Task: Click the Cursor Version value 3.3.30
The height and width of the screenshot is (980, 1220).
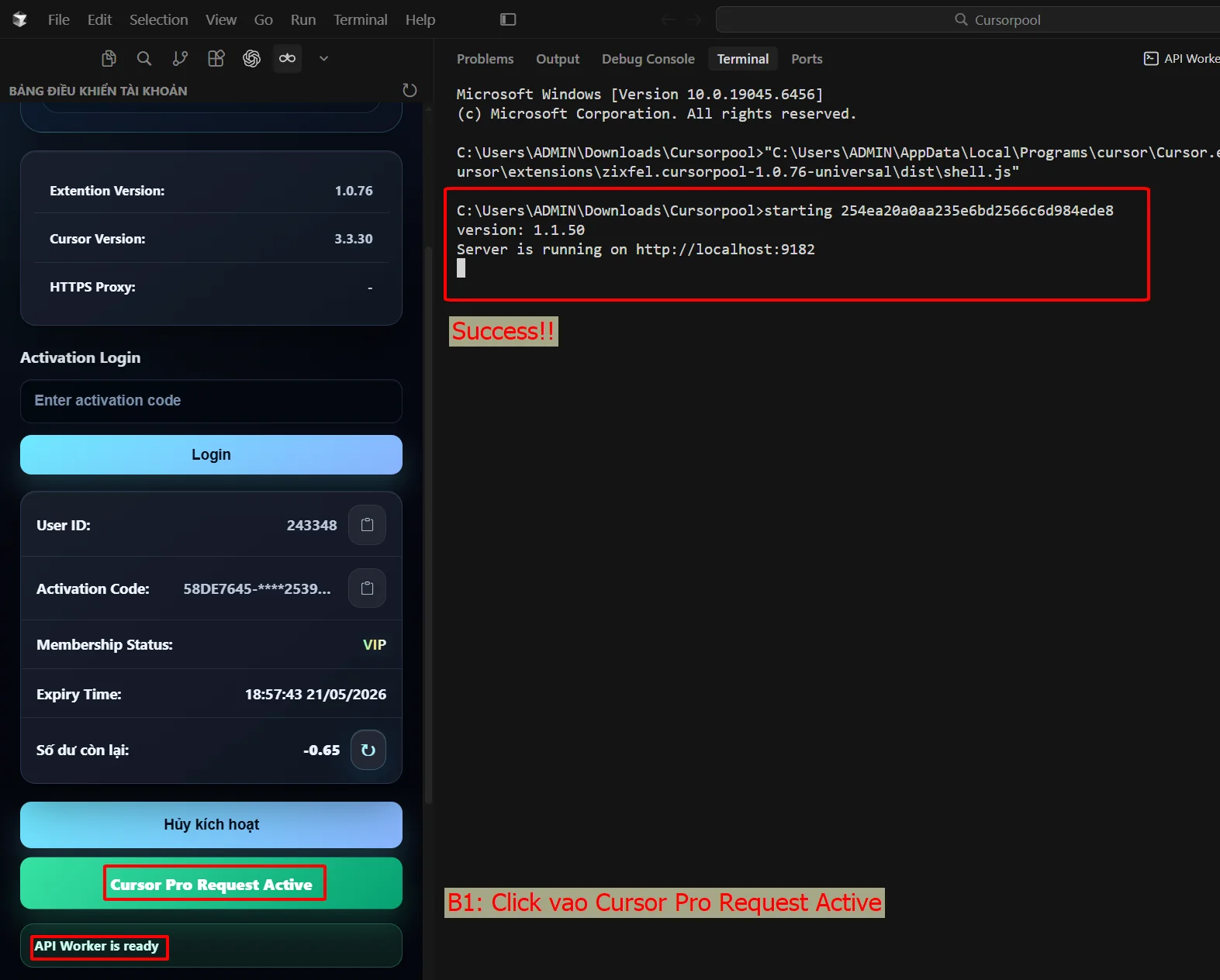Action: tap(354, 239)
